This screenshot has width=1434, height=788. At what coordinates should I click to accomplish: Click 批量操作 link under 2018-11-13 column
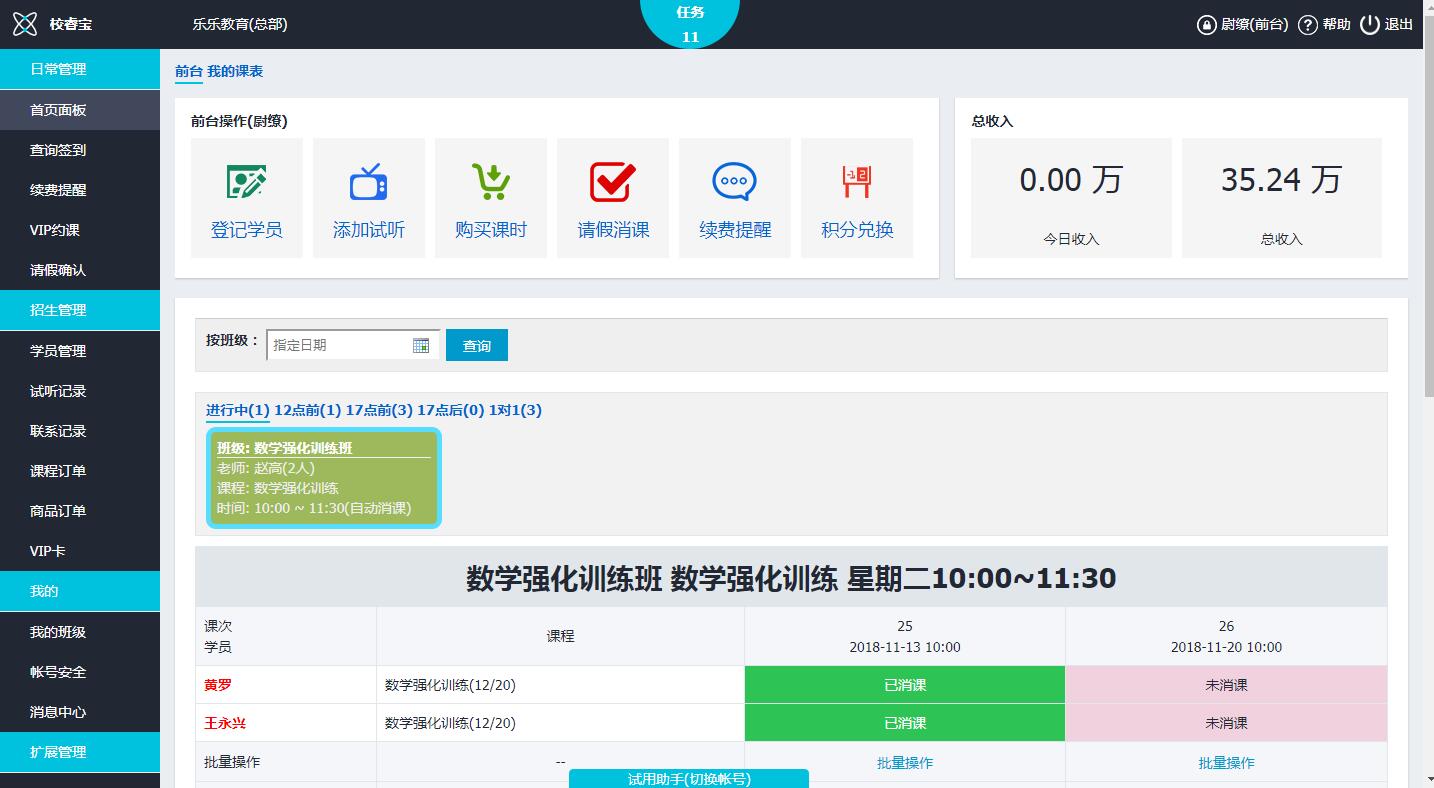(904, 762)
